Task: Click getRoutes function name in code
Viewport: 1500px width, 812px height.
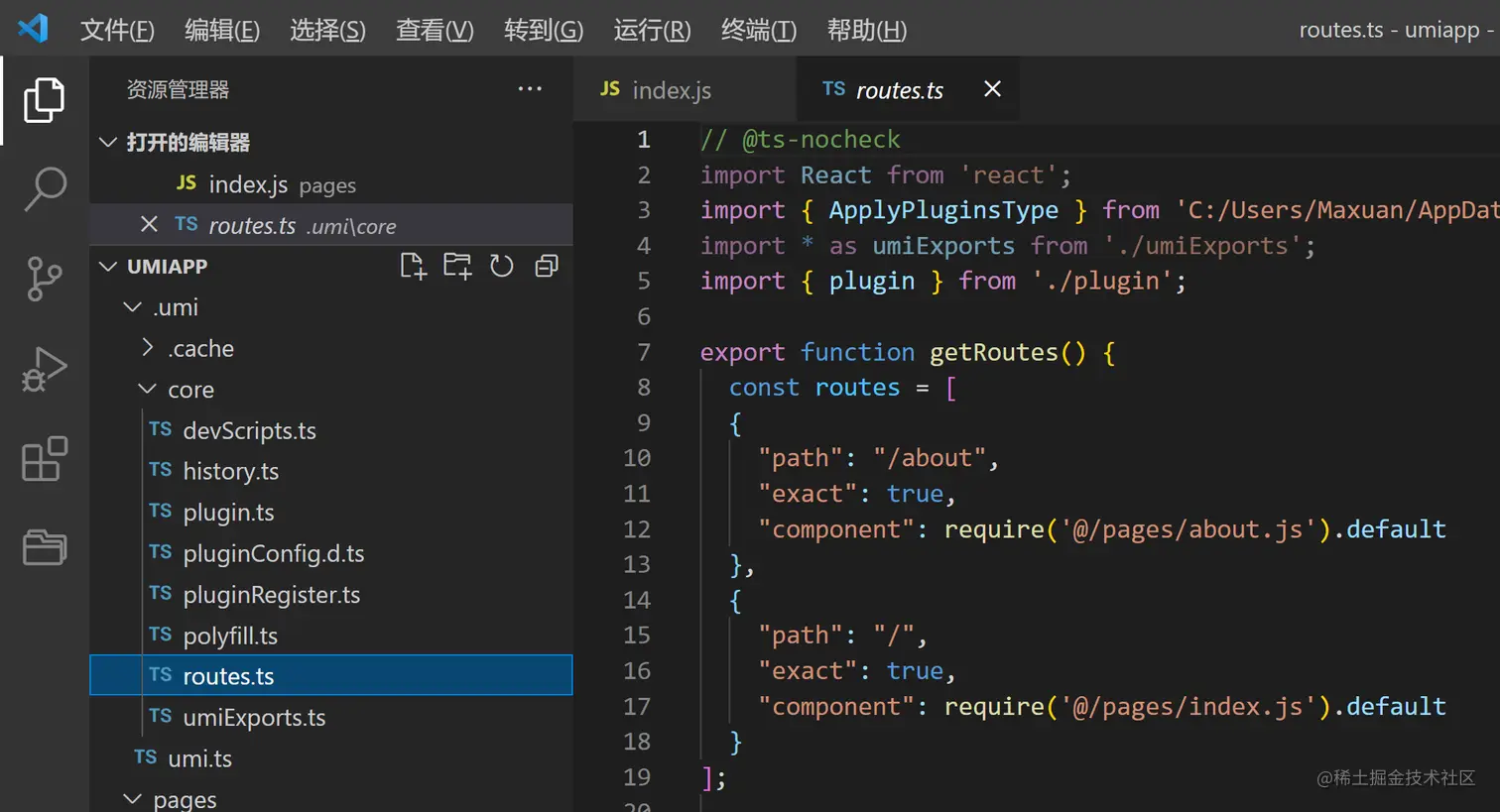Action: pyautogui.click(x=993, y=352)
